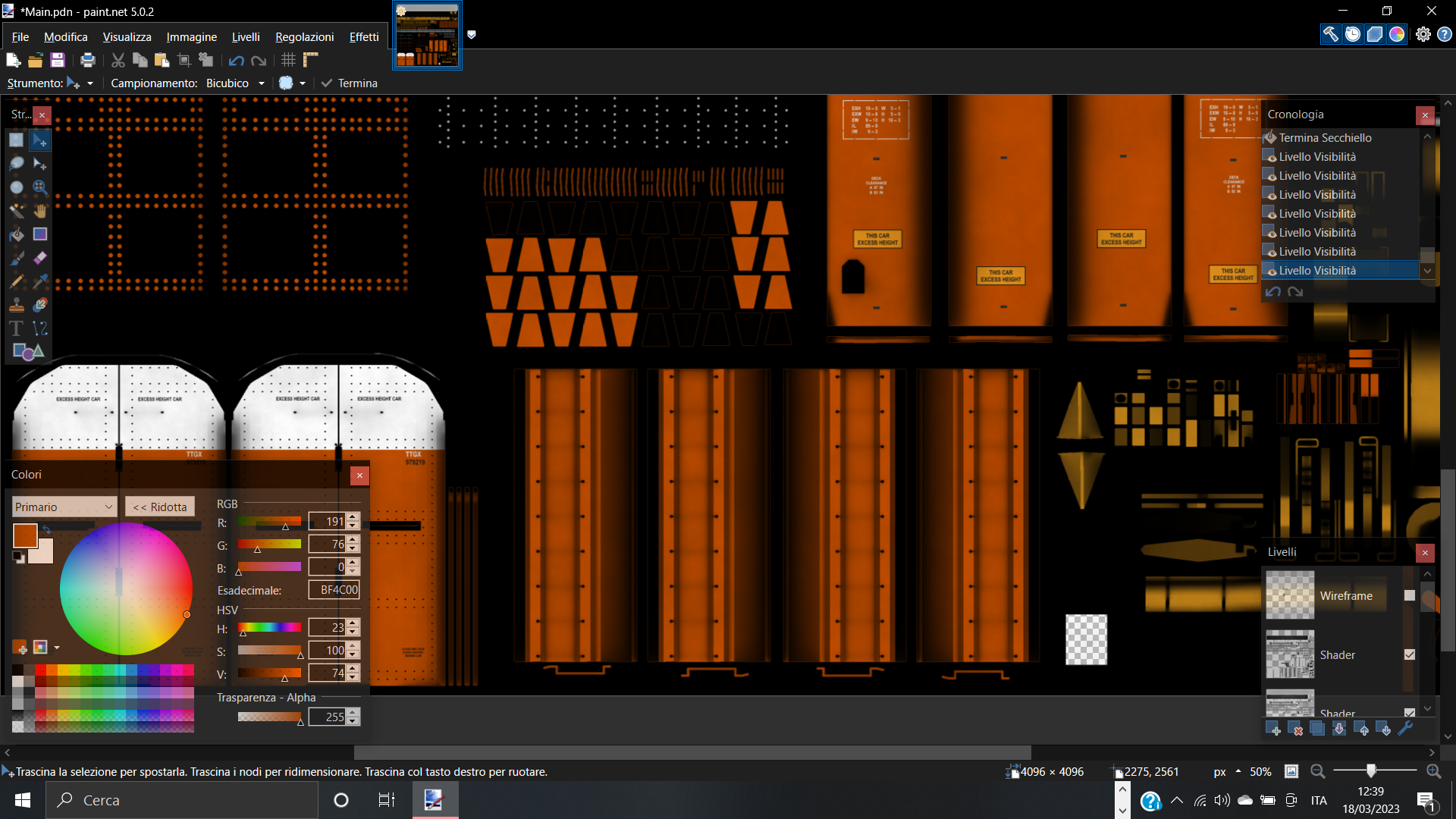Click the Termina button
Viewport: 1456px width, 819px height.
click(x=350, y=83)
